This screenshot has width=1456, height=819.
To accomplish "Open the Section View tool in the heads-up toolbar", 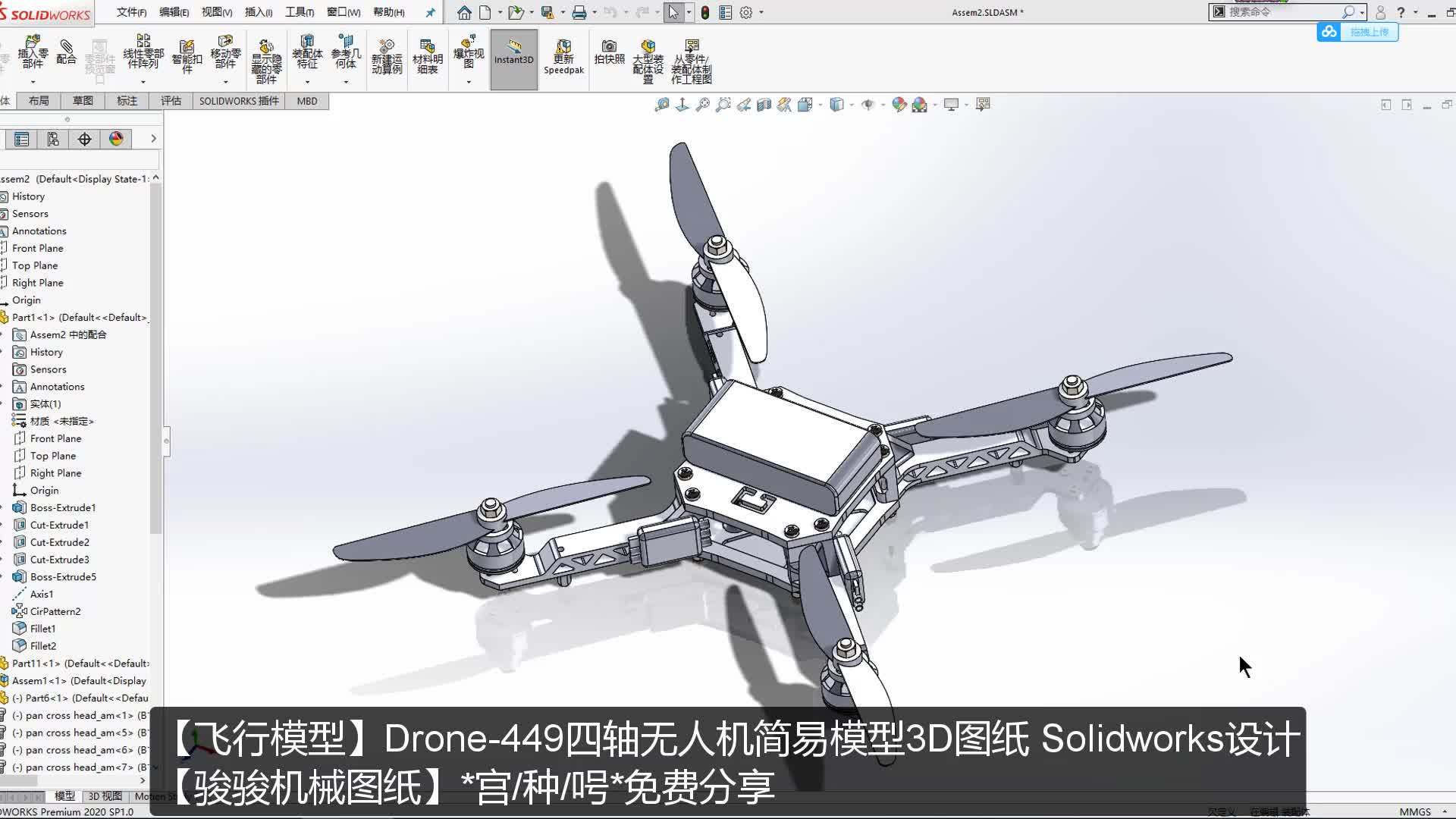I will tap(765, 105).
